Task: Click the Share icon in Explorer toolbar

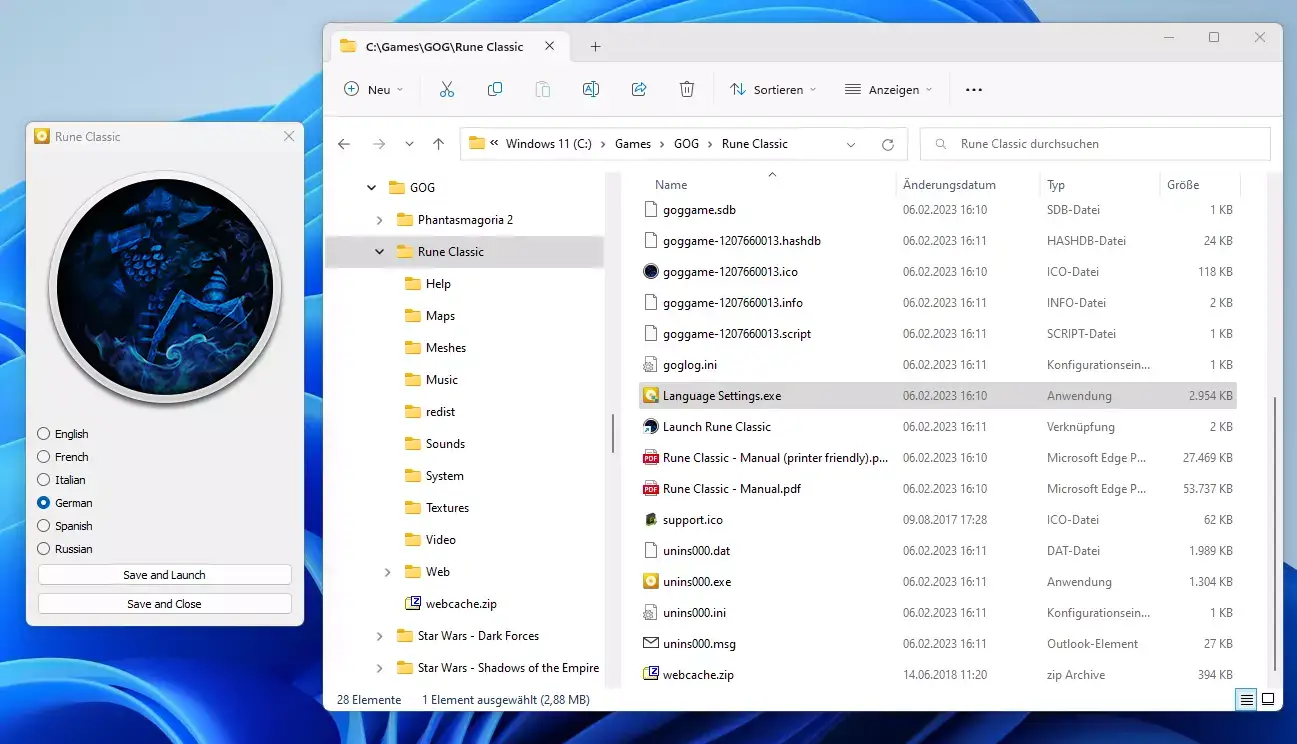Action: click(x=639, y=89)
